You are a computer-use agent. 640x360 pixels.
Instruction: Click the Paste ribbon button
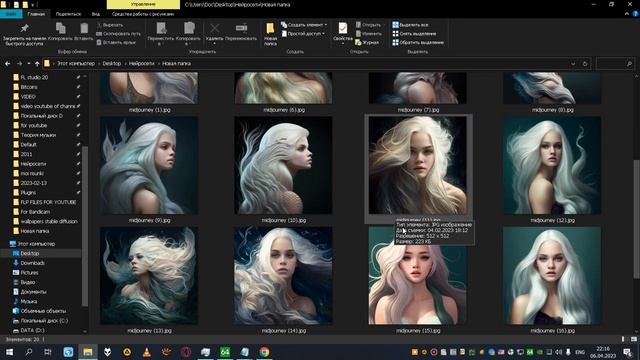tap(84, 31)
